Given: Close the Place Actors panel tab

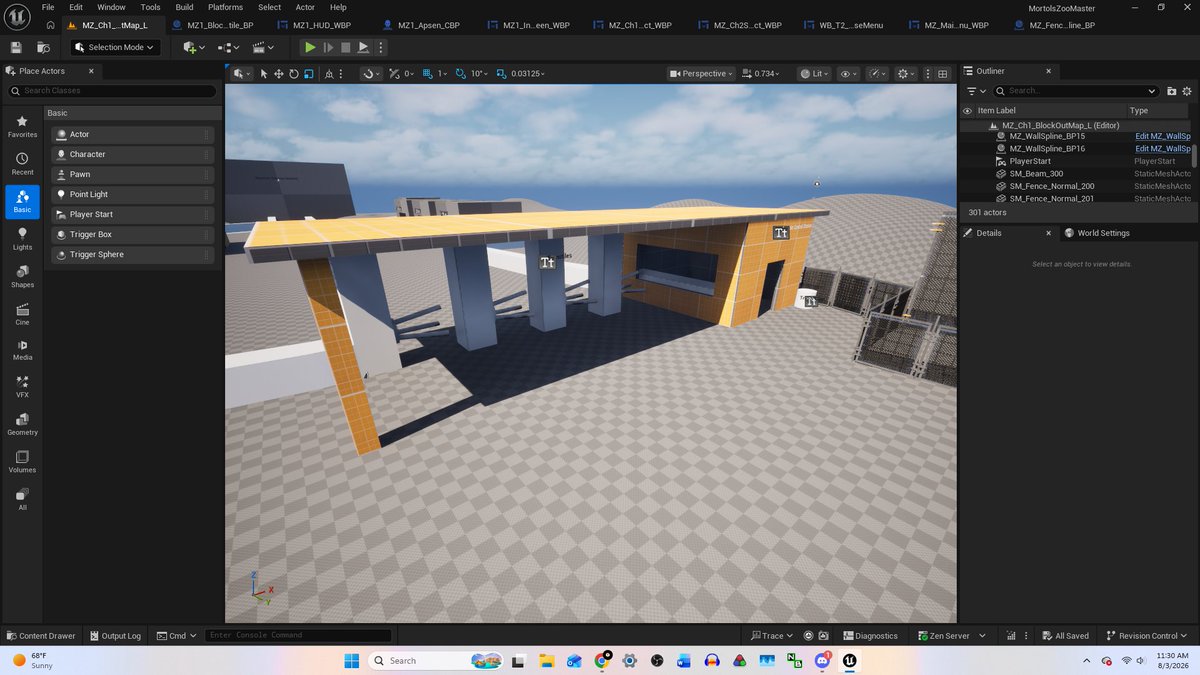Looking at the screenshot, I should [x=91, y=71].
